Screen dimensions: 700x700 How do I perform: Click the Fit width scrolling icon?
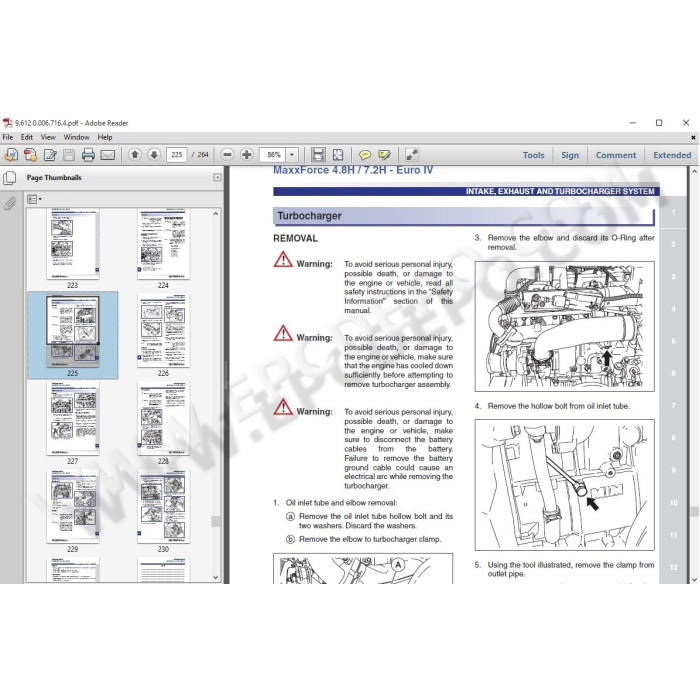[x=318, y=155]
